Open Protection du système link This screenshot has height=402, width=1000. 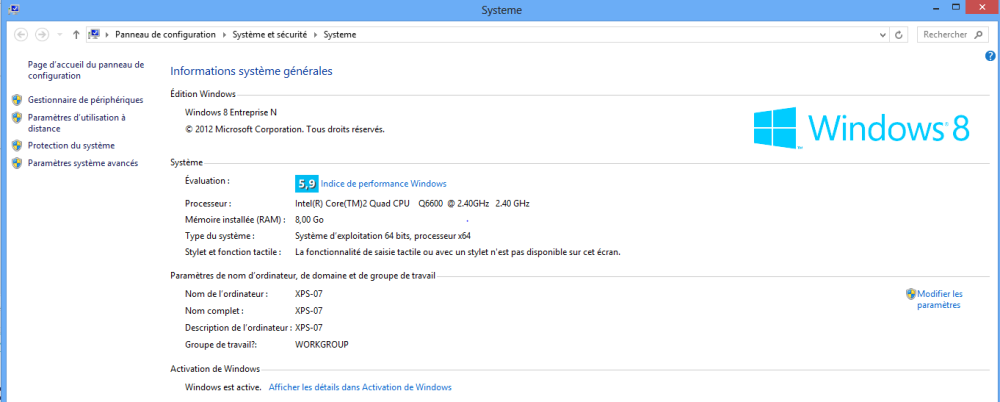[x=71, y=145]
